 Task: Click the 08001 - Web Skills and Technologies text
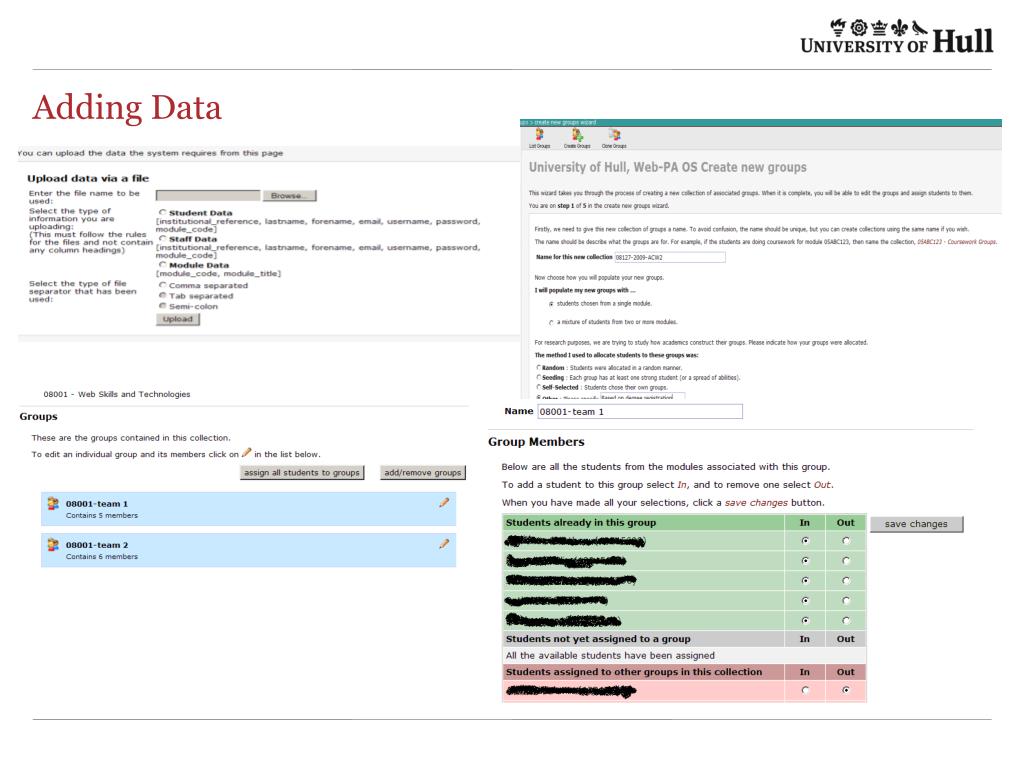117,394
